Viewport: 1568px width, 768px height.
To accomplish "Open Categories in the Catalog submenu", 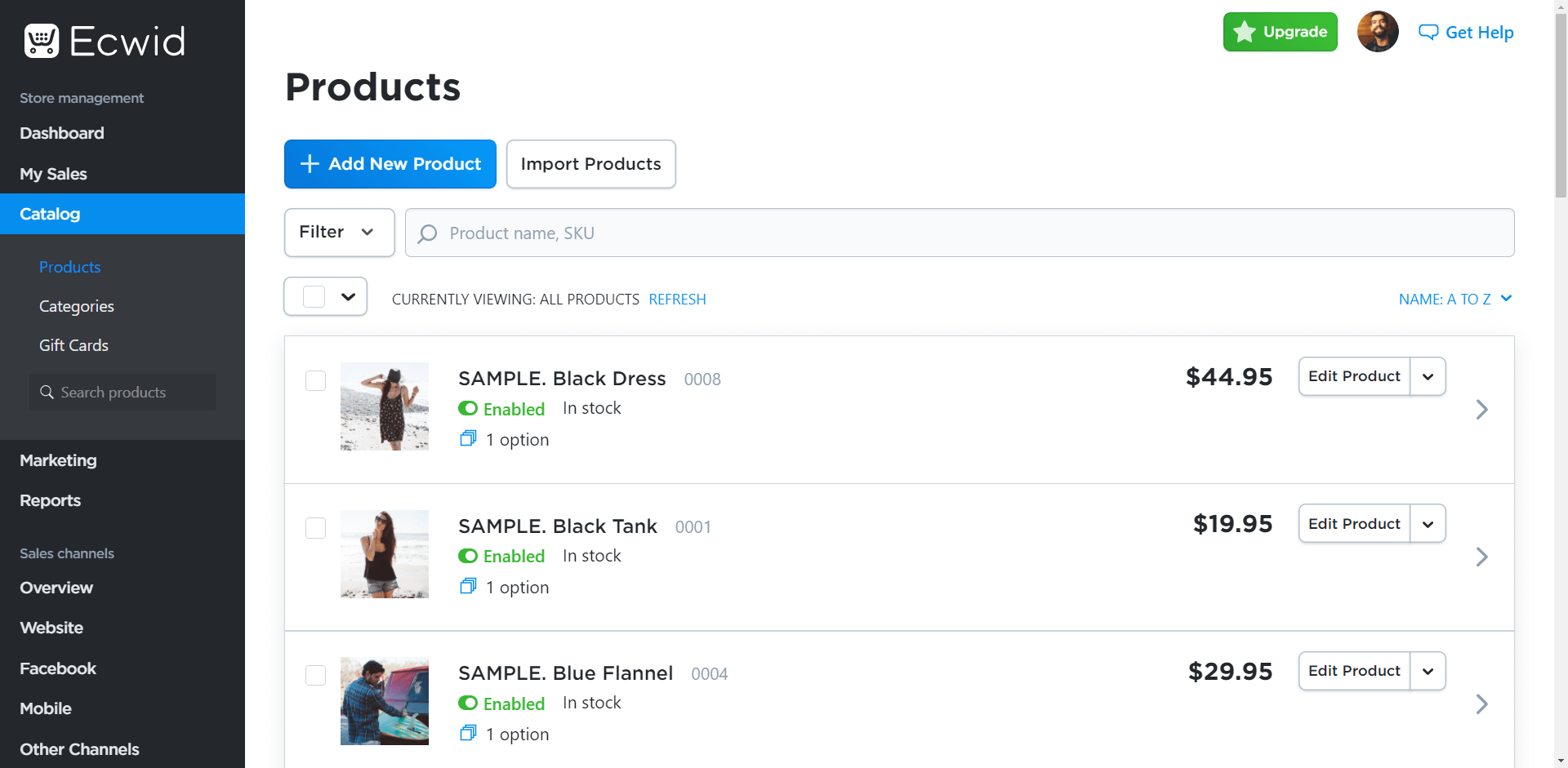I will point(77,307).
